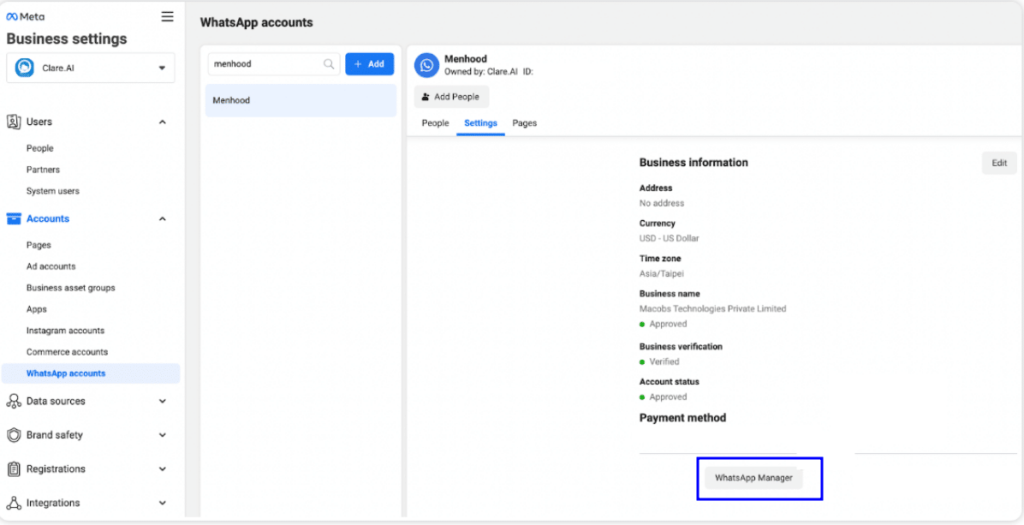Click the menhood search input field

tap(274, 64)
